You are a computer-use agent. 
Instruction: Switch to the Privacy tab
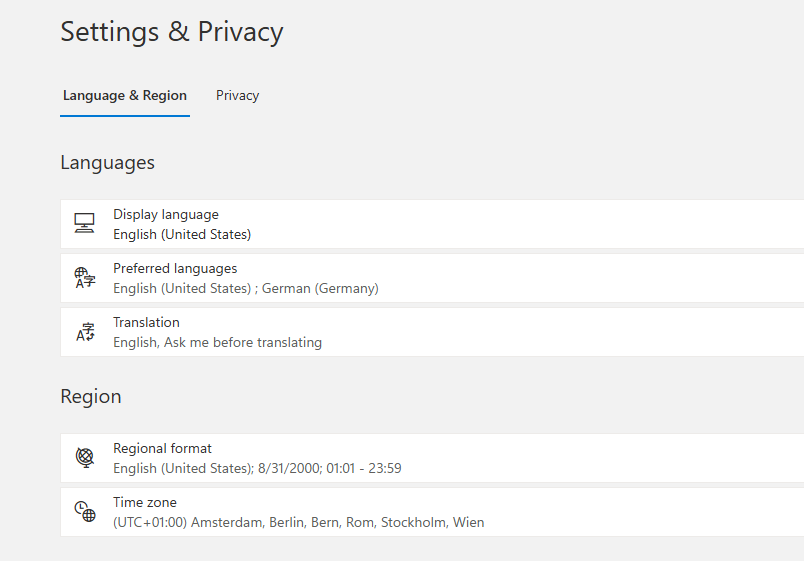[x=237, y=95]
